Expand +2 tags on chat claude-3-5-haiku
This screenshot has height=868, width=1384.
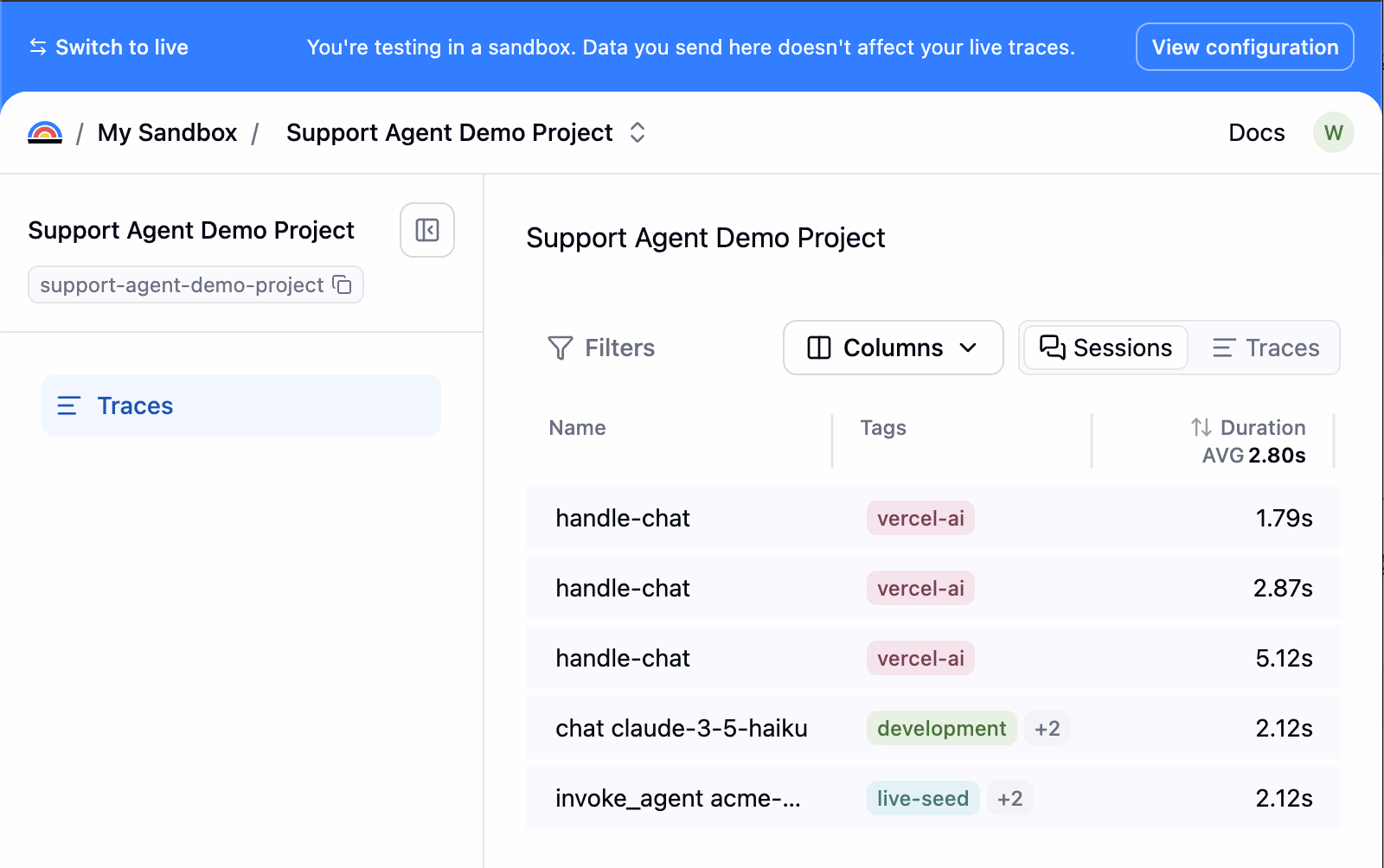tap(1048, 728)
